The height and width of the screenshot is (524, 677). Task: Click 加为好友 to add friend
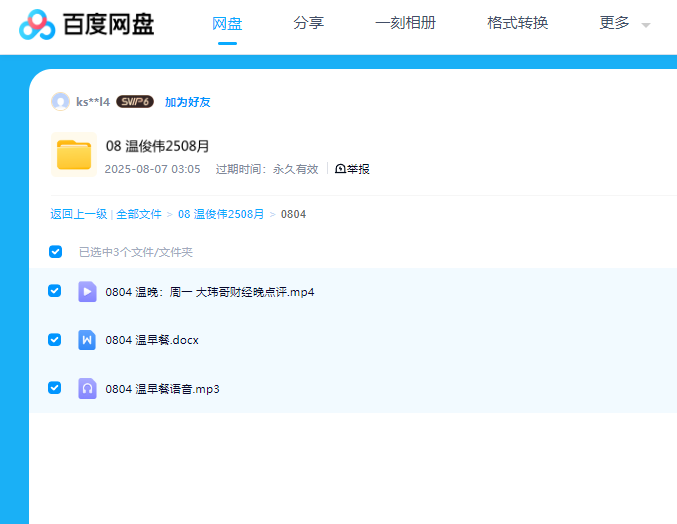187,102
